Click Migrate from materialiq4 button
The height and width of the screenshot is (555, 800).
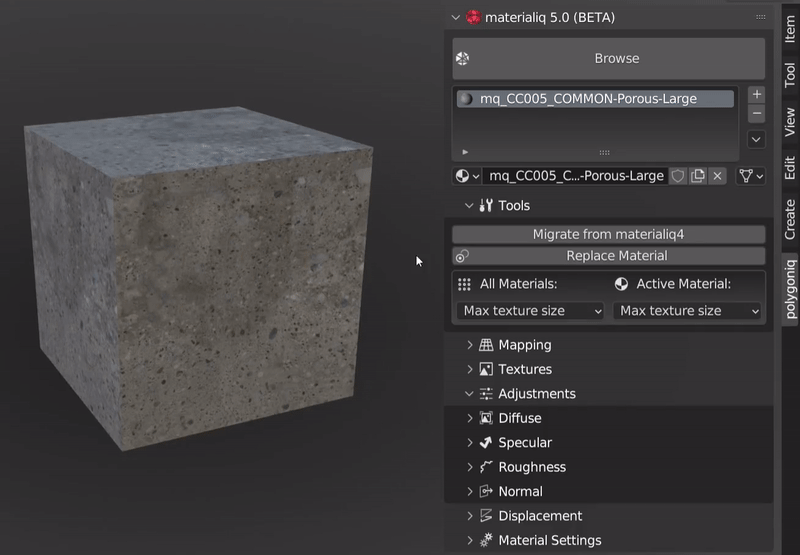[x=608, y=234]
